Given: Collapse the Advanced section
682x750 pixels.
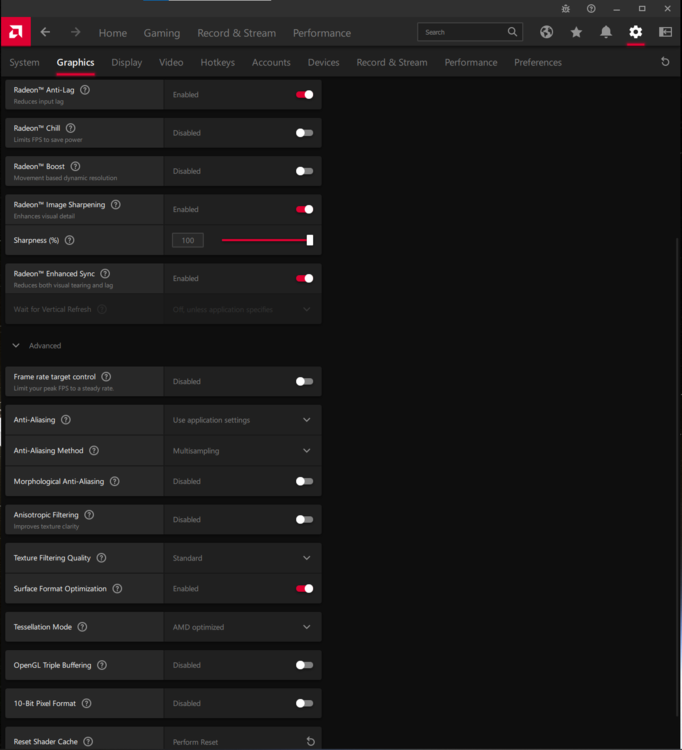Looking at the screenshot, I should [16, 345].
